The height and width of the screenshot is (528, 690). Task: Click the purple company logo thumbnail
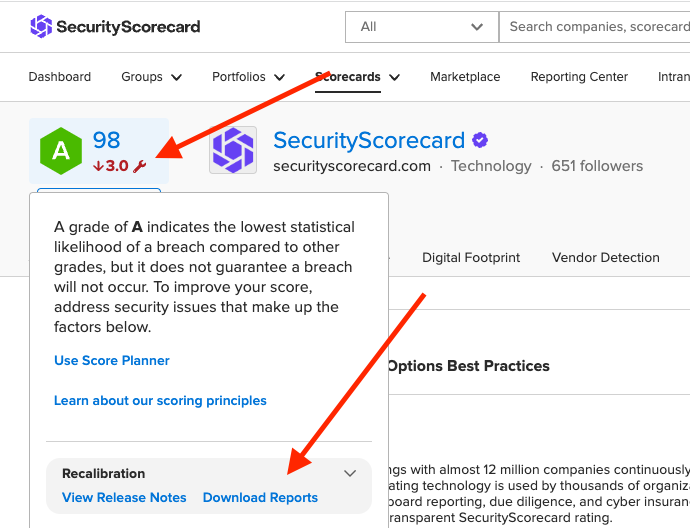233,150
